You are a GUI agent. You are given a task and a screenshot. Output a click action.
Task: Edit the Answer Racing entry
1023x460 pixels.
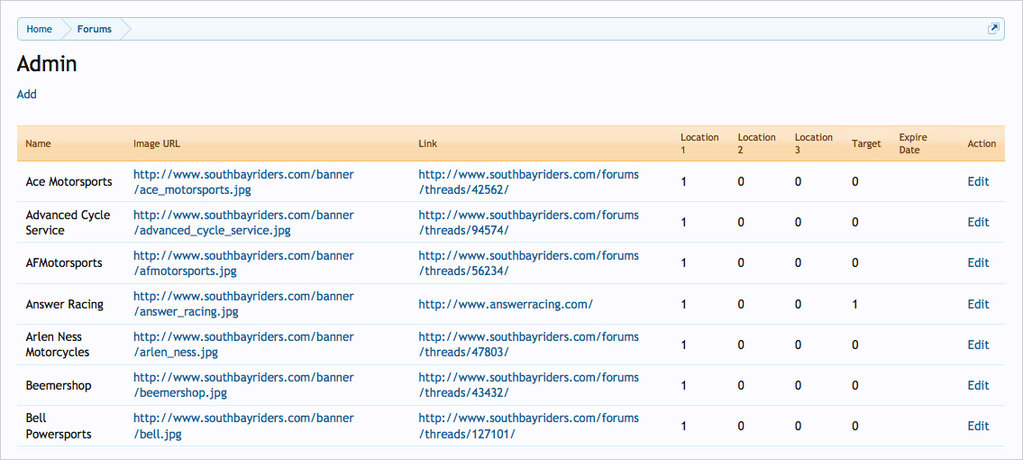[977, 304]
